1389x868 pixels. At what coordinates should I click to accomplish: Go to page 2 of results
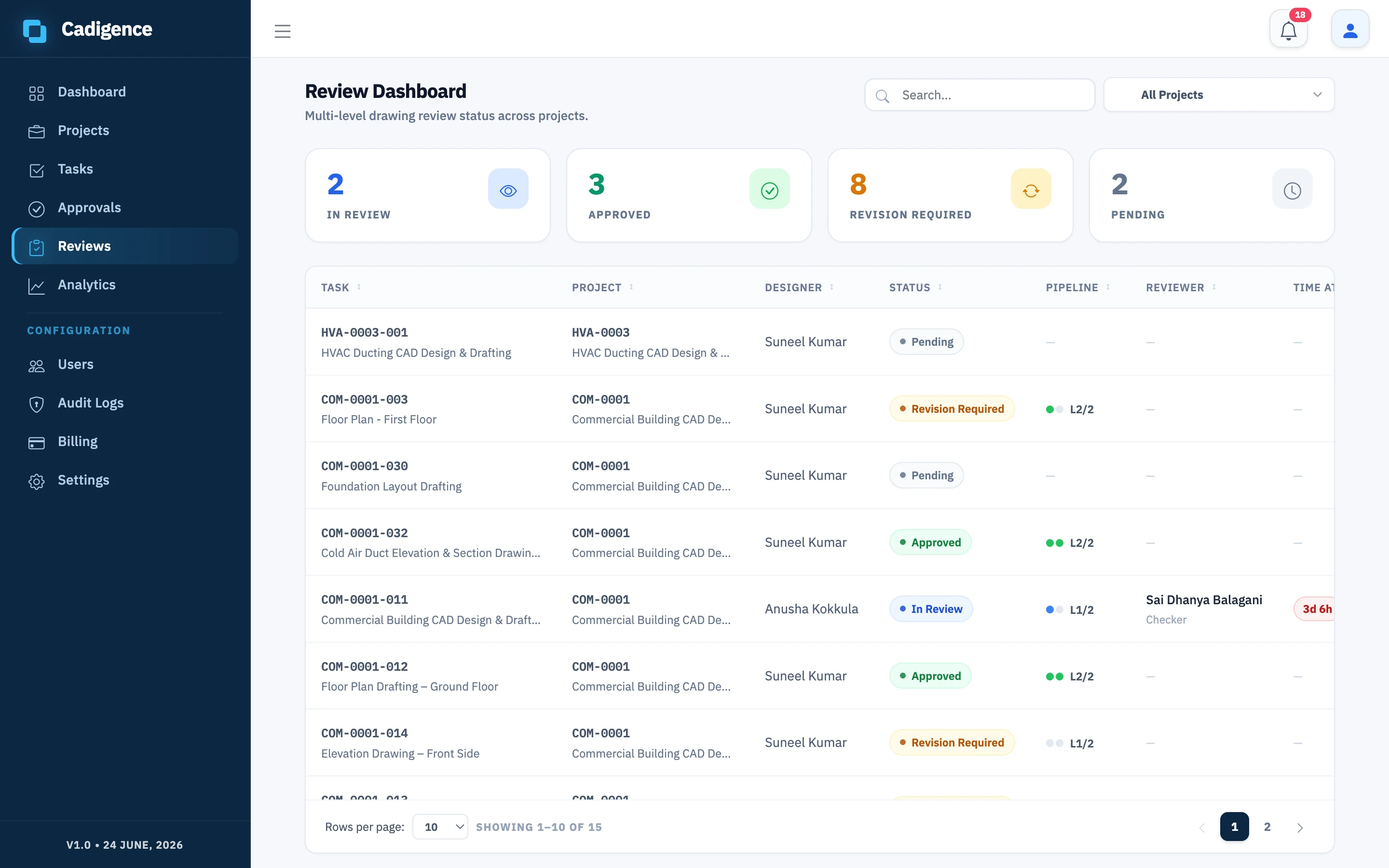pos(1267,827)
